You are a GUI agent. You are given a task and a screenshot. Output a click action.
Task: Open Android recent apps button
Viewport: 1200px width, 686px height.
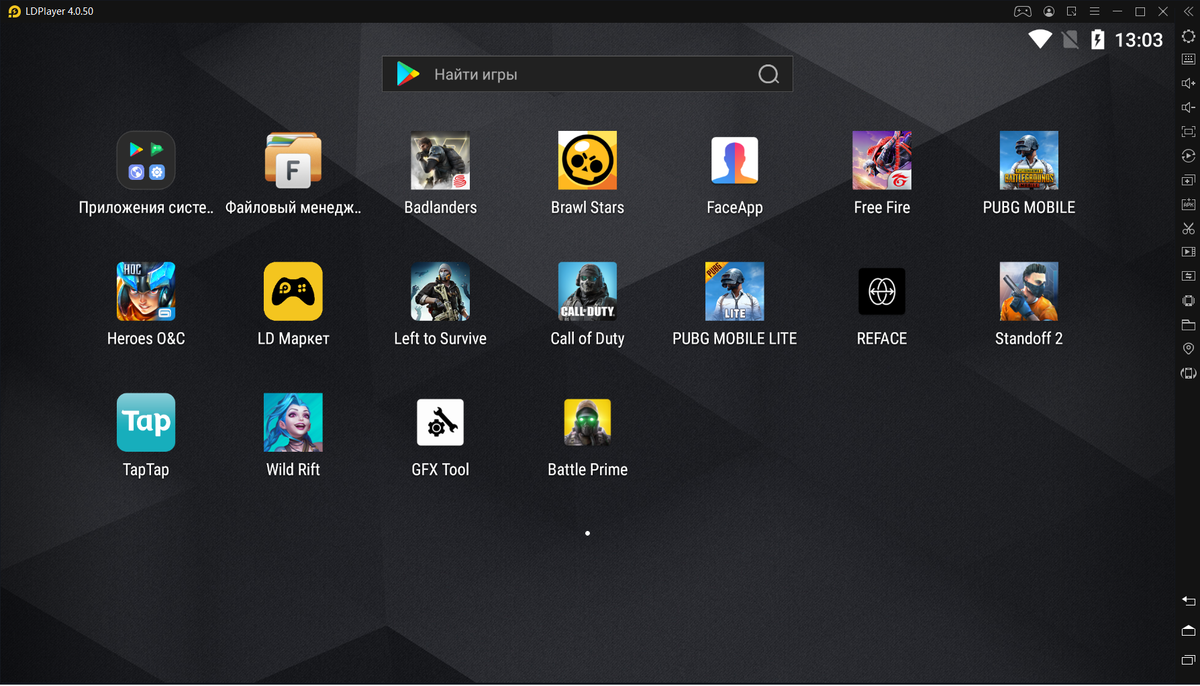1188,660
